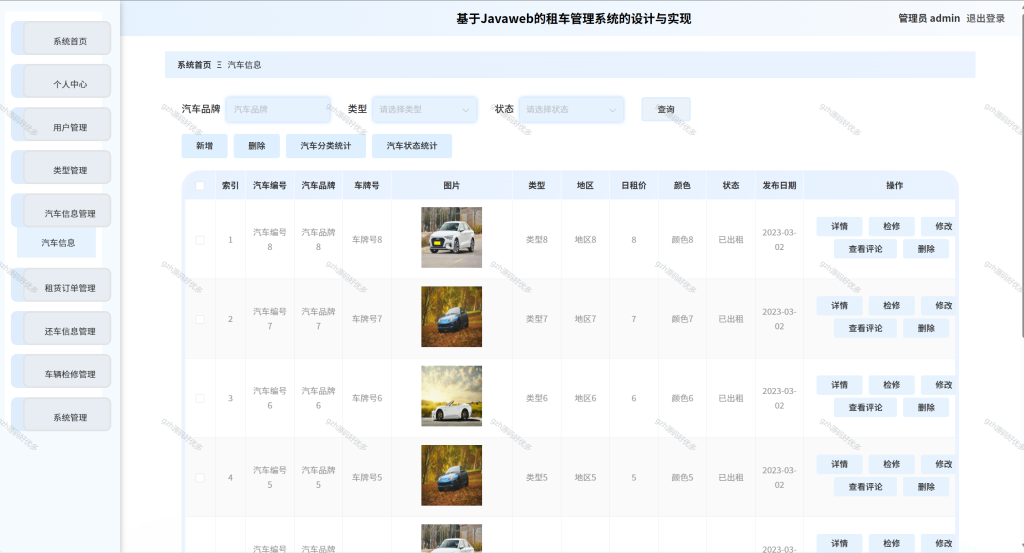The height and width of the screenshot is (553, 1024).
Task: Select the 汽车信息 submenu item
Action: click(x=58, y=242)
